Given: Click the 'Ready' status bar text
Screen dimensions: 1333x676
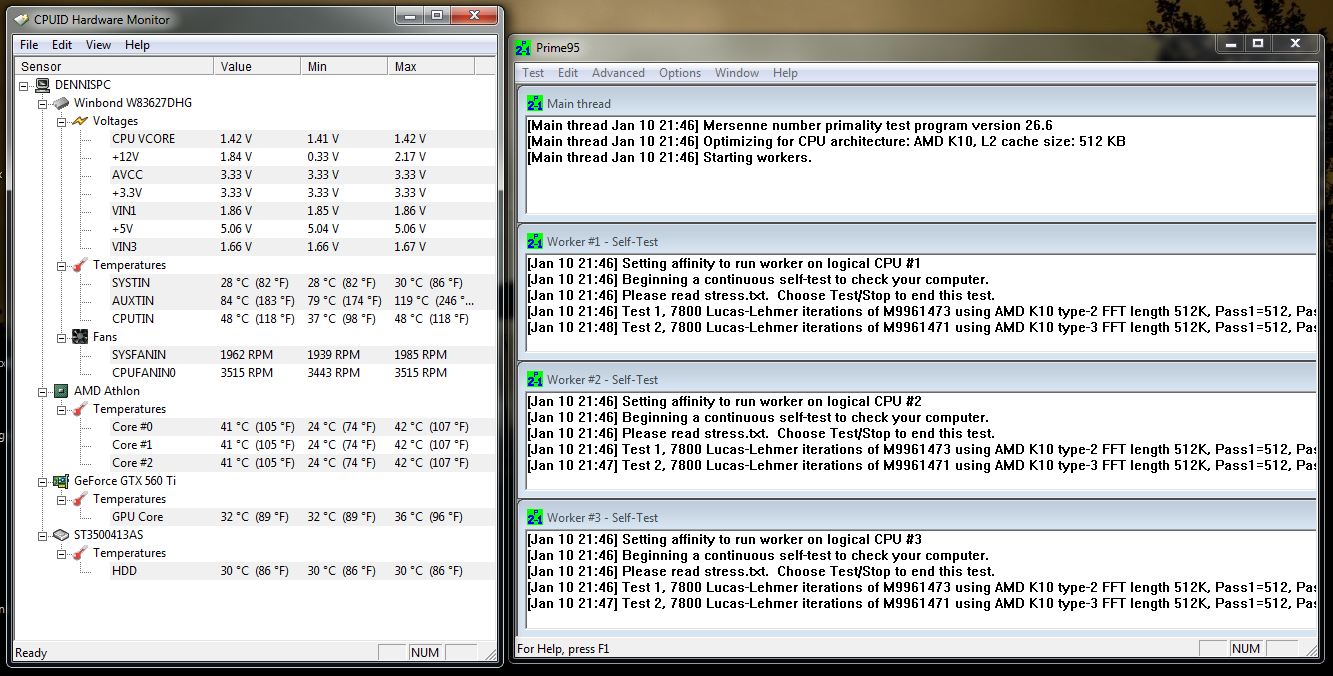Looking at the screenshot, I should click(31, 653).
